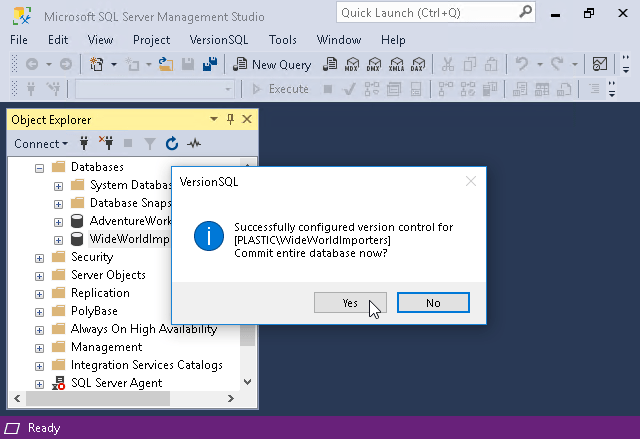Click the Activity Monitor pulse icon in Object Explorer
640x439 pixels.
(194, 143)
